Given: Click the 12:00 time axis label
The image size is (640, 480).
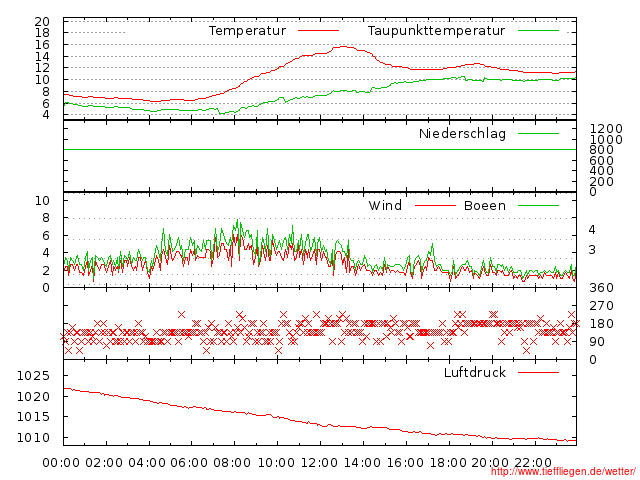Looking at the screenshot, I should [320, 463].
